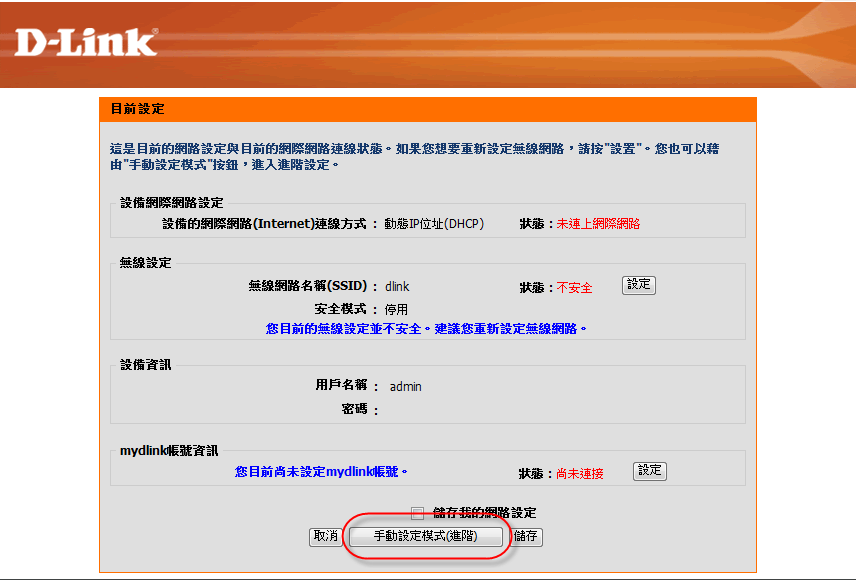Viewport: 857px width, 580px height.
Task: Click the D-Link logo in the banner
Action: (86, 42)
